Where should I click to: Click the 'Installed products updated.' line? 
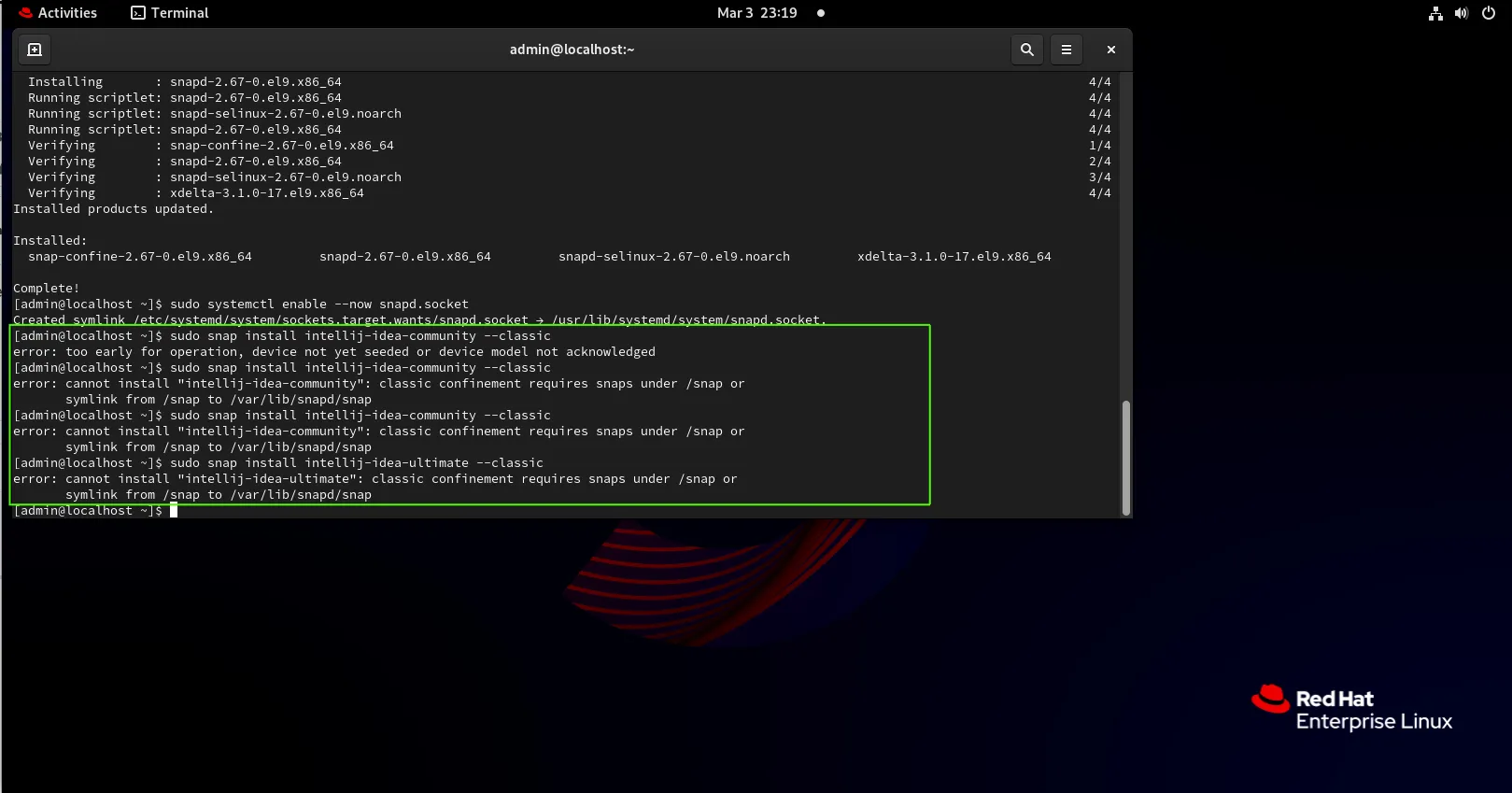[113, 209]
